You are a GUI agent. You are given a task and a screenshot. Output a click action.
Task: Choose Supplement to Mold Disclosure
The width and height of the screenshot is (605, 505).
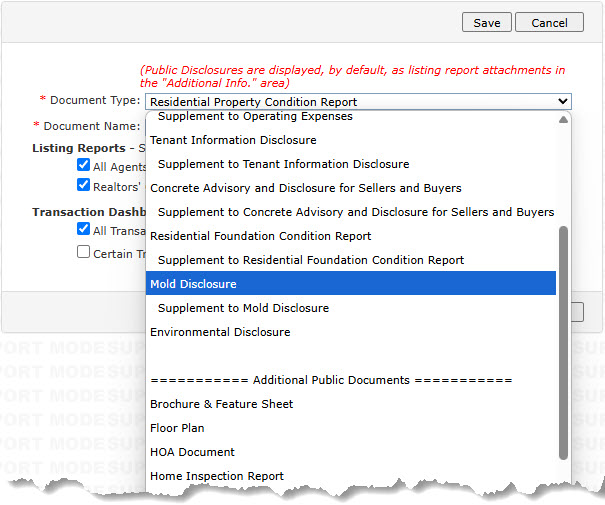pyautogui.click(x=351, y=308)
